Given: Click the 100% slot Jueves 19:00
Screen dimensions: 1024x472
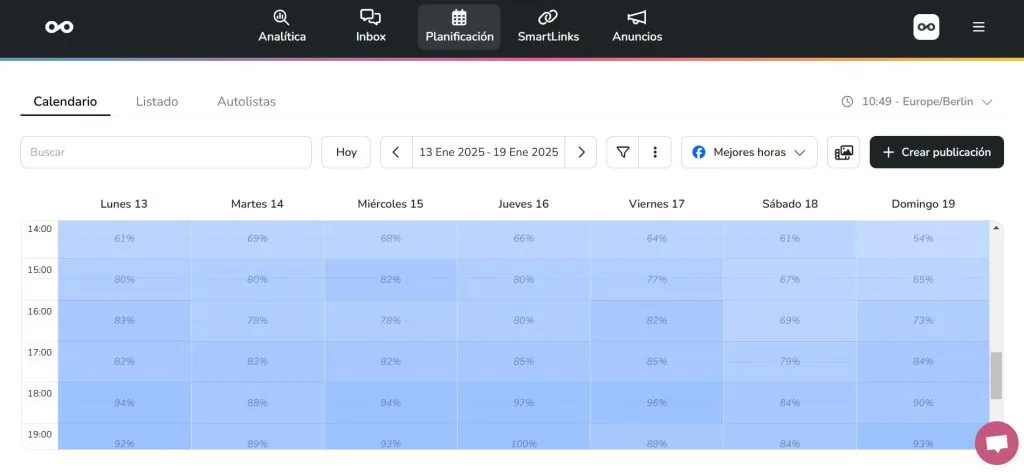Looking at the screenshot, I should click(x=524, y=437).
